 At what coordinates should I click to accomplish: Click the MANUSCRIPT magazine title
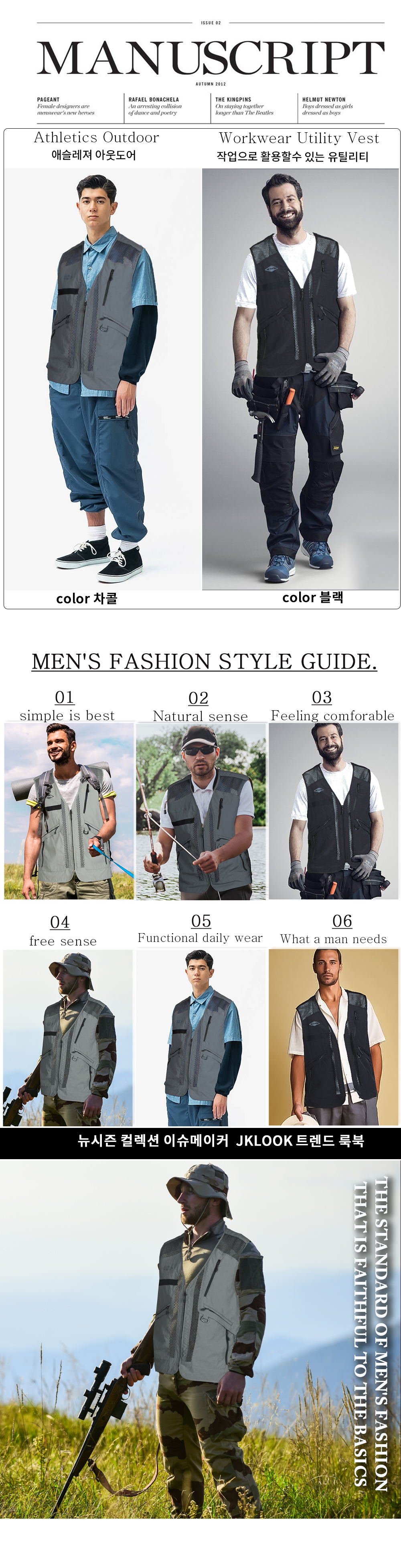point(210,59)
